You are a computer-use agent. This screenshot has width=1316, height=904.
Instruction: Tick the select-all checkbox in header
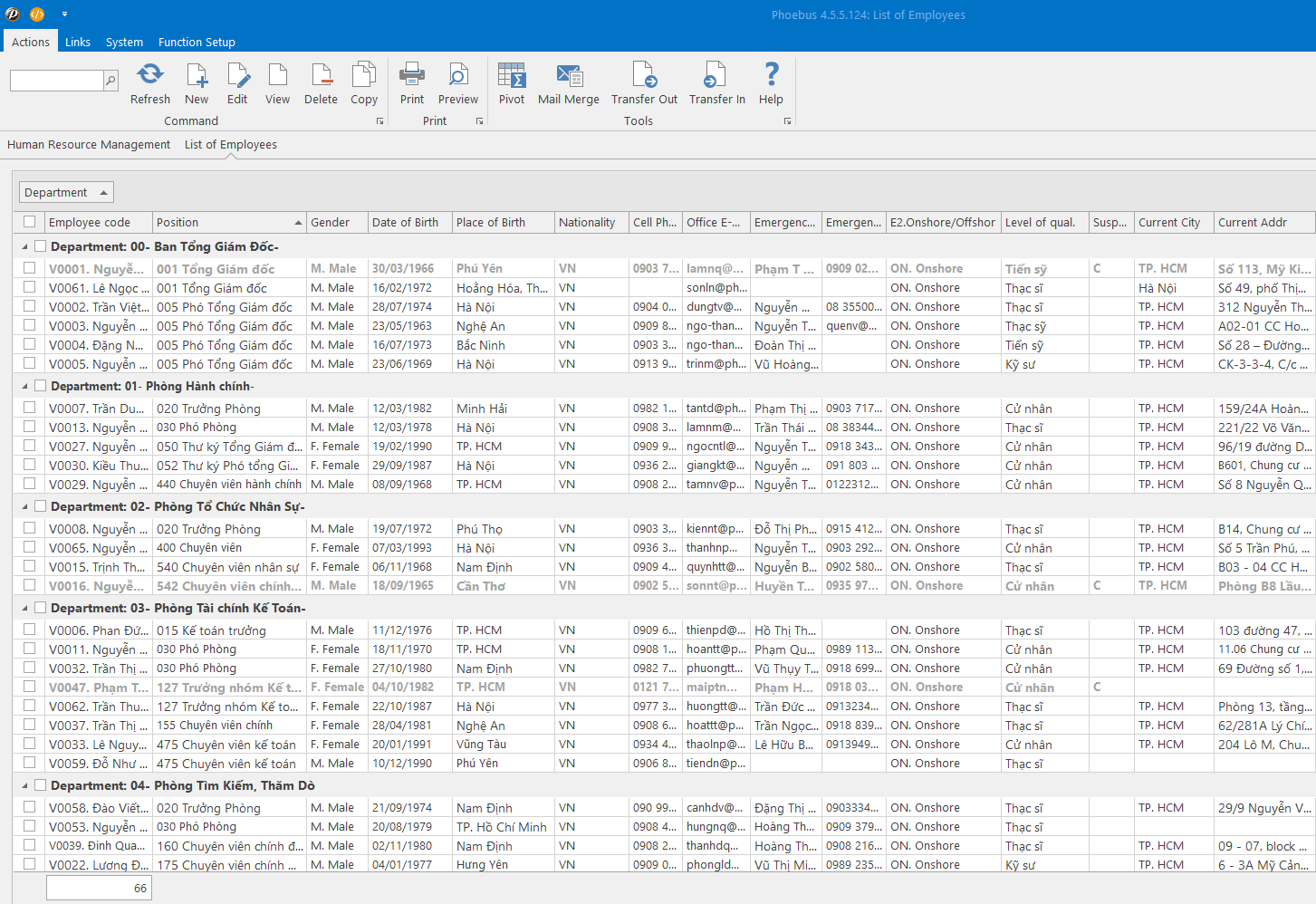tap(30, 222)
